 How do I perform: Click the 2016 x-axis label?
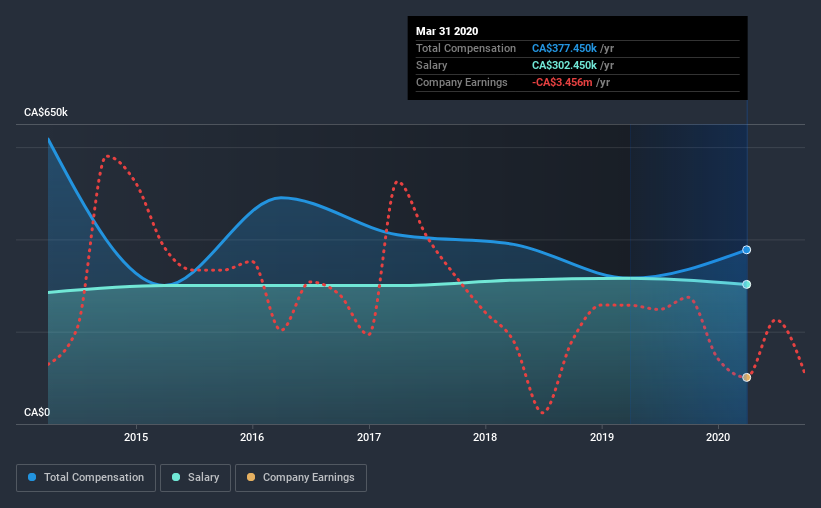pyautogui.click(x=252, y=437)
